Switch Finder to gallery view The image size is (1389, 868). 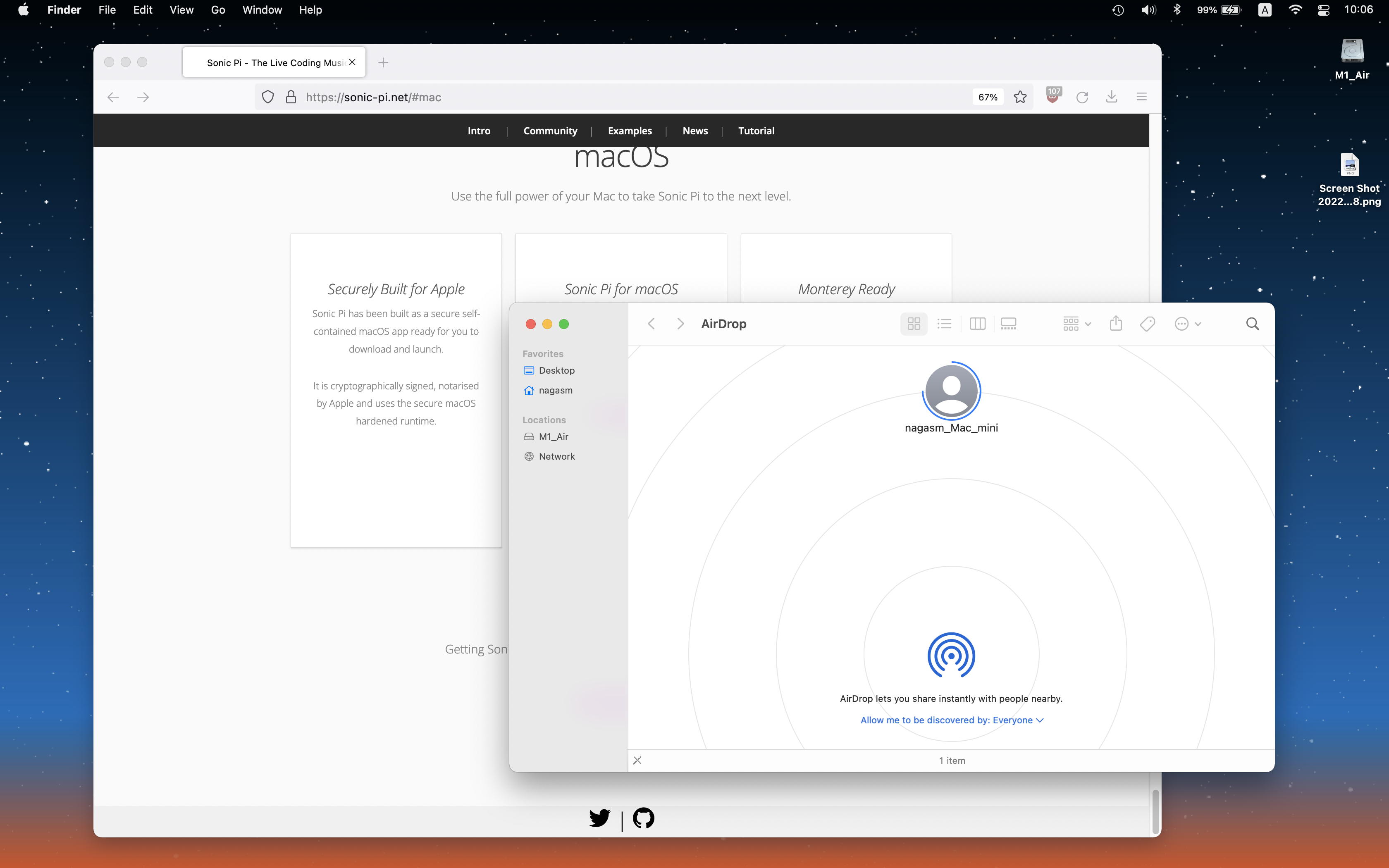point(1008,324)
